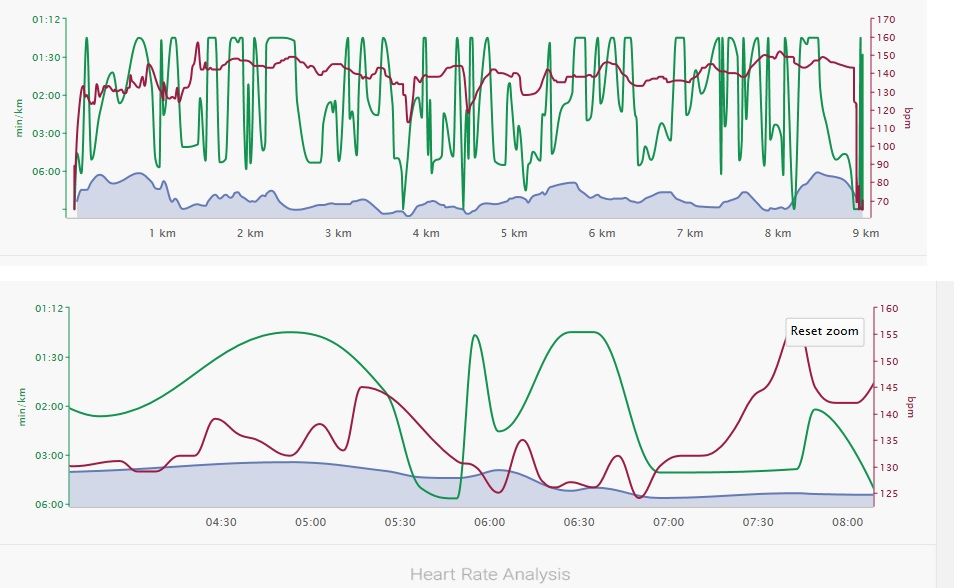
Task: Click the 05:30 time axis label
Action: coord(400,522)
